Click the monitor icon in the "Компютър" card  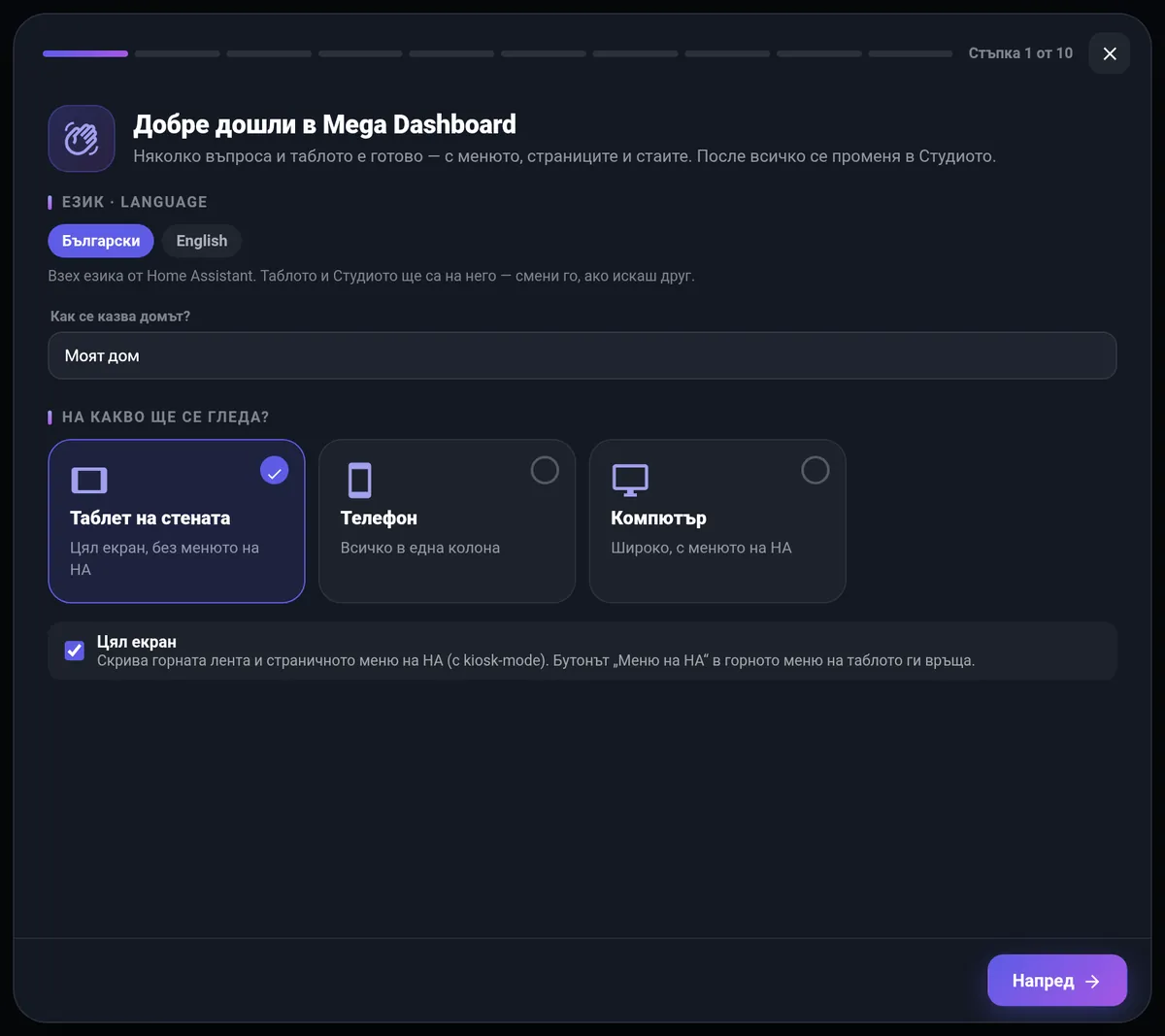(630, 480)
